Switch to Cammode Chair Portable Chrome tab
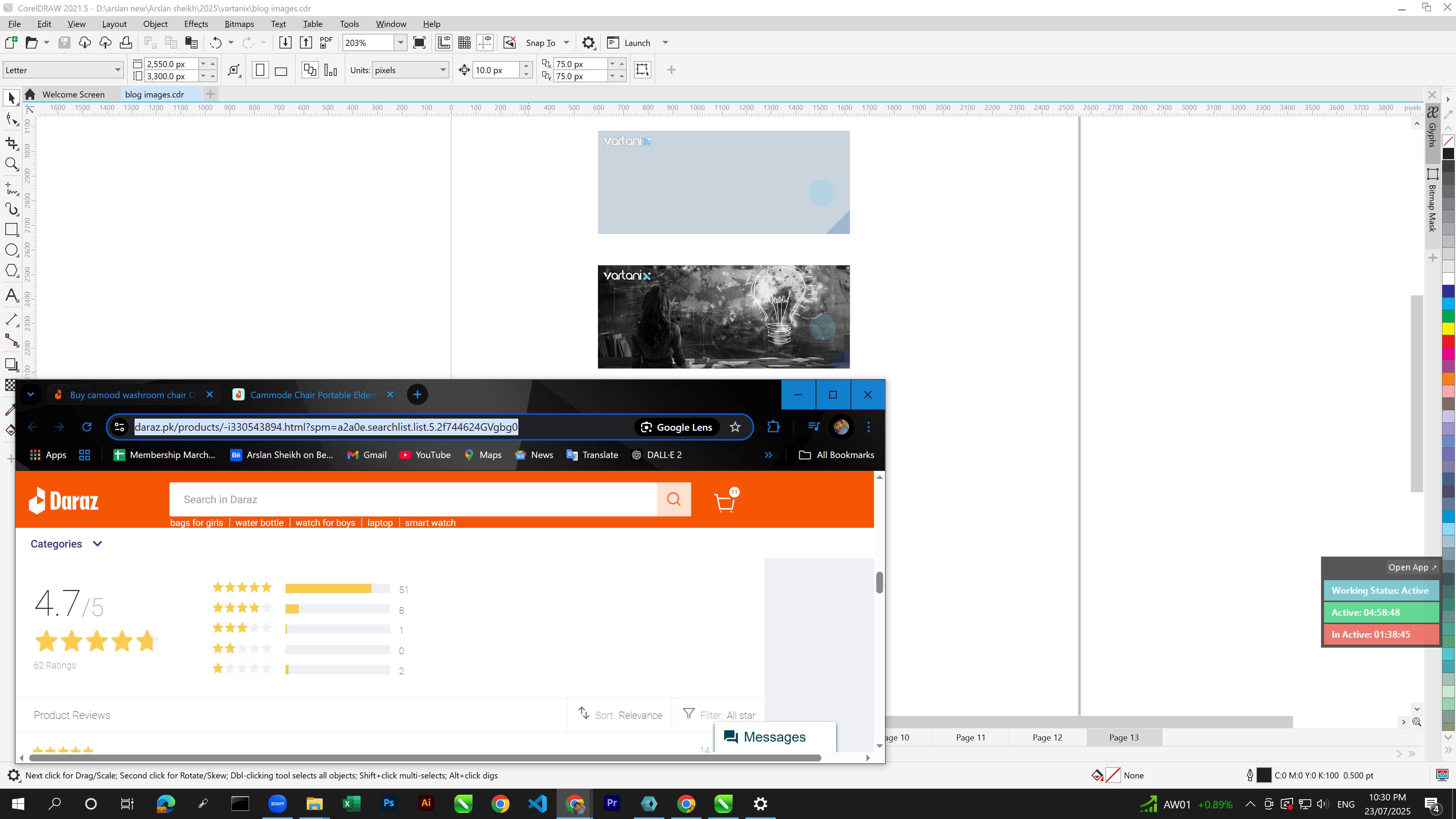The height and width of the screenshot is (819, 1456). [x=312, y=394]
